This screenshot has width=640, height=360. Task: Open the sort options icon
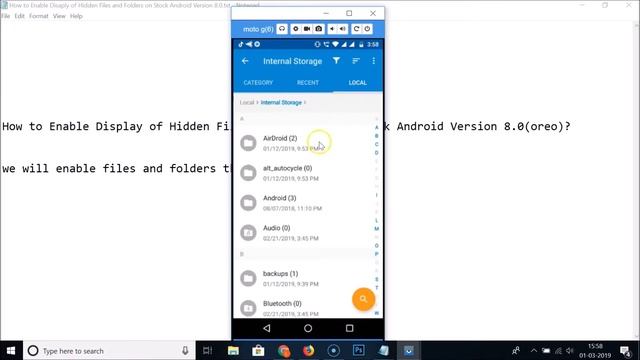[x=356, y=61]
